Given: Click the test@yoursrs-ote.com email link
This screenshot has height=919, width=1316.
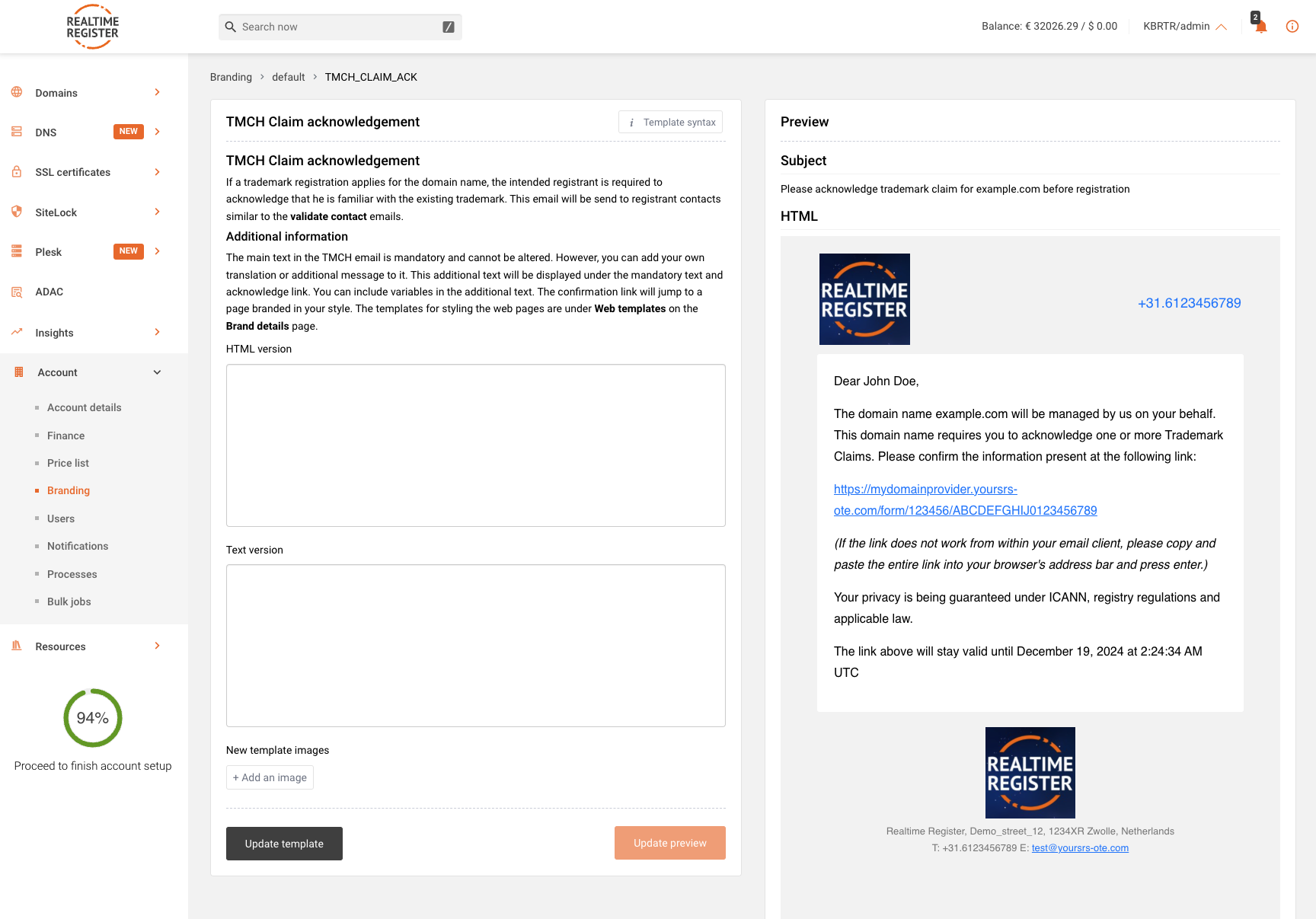Looking at the screenshot, I should 1080,848.
